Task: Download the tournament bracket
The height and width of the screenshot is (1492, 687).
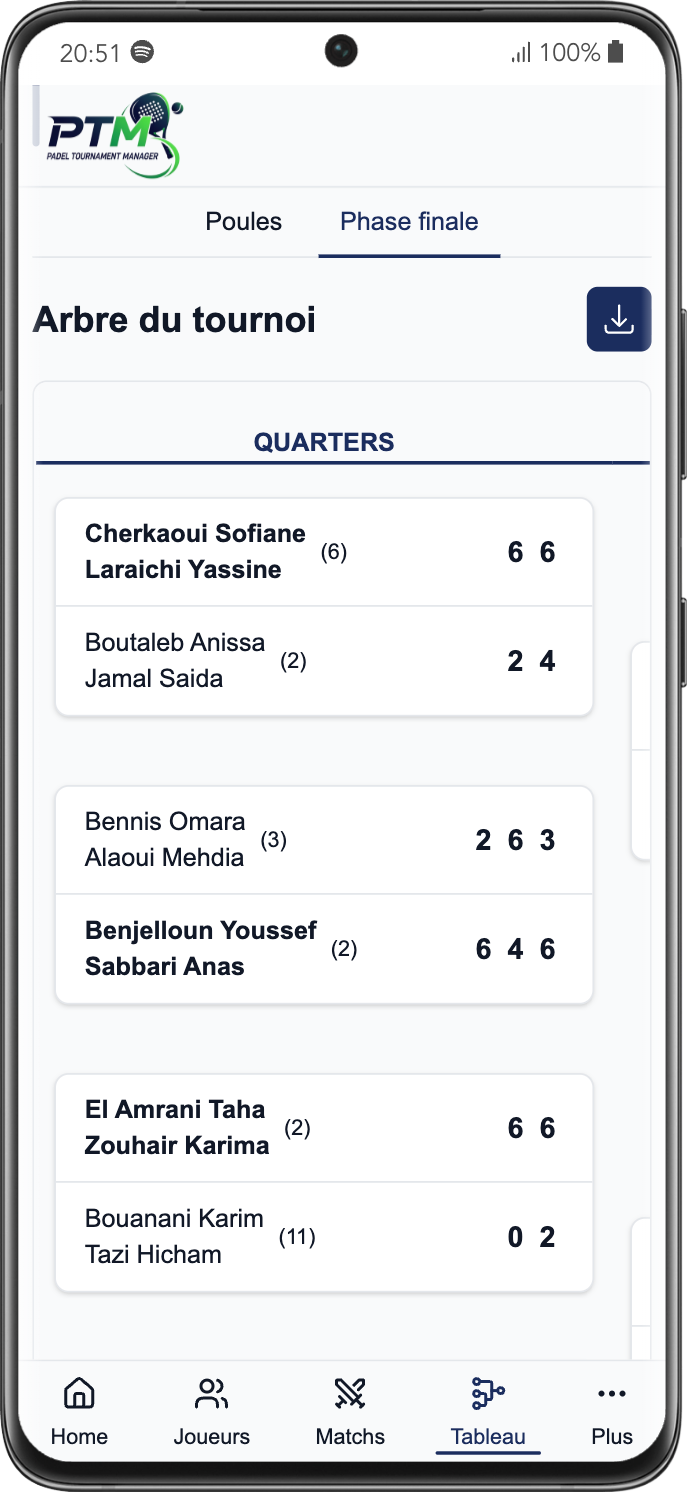Action: (618, 319)
